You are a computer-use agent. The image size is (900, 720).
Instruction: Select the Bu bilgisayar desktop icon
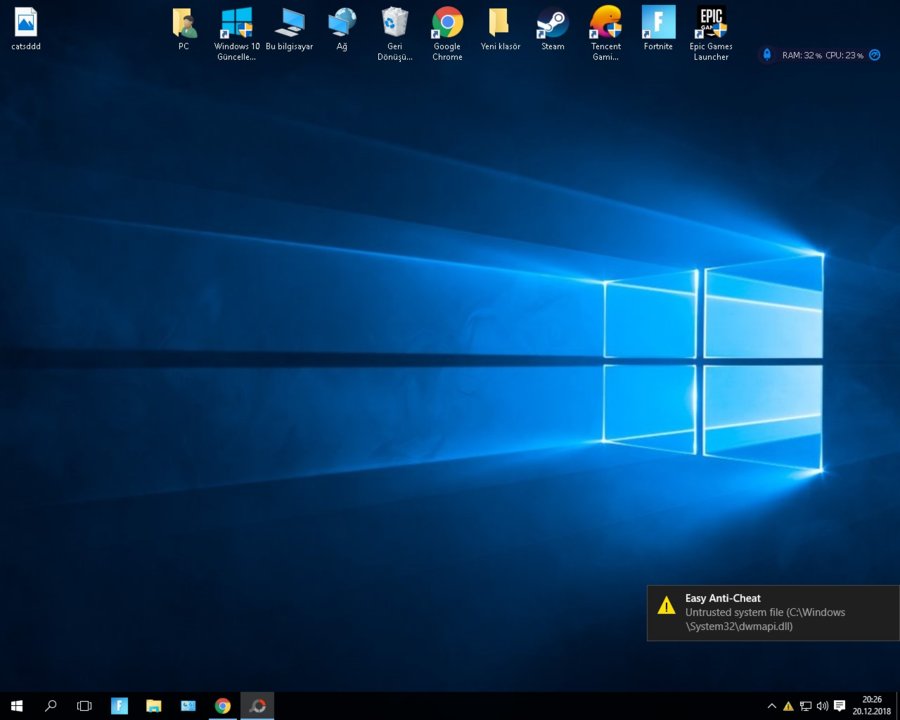click(289, 23)
